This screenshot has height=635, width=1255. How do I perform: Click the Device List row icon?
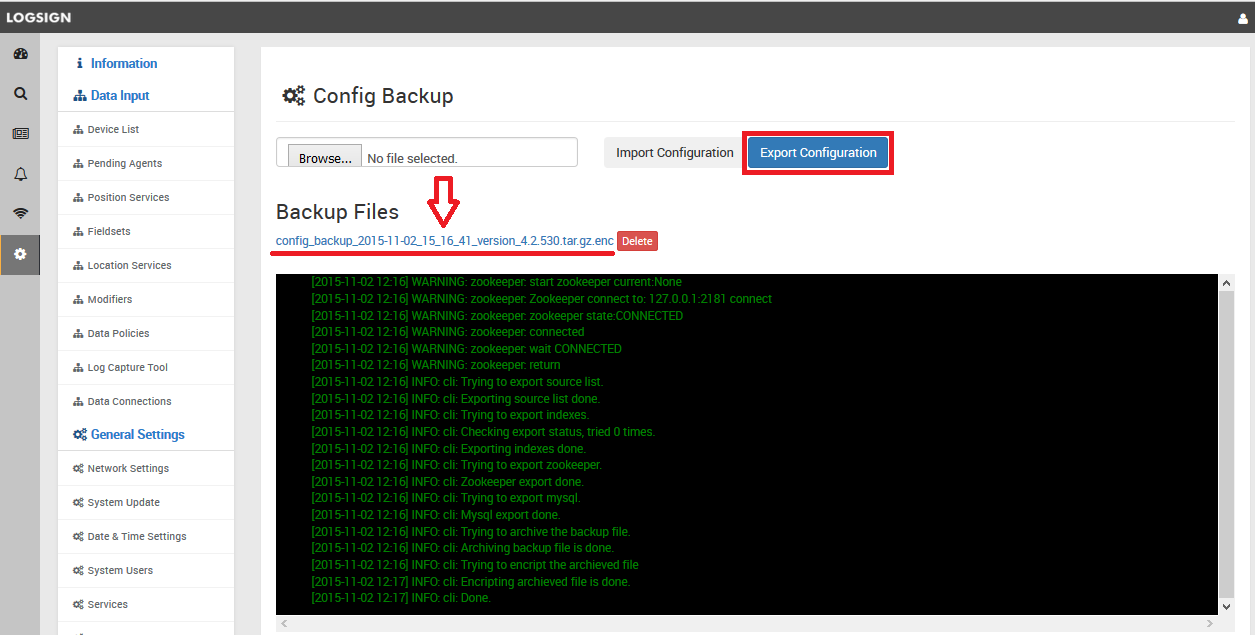click(x=78, y=130)
